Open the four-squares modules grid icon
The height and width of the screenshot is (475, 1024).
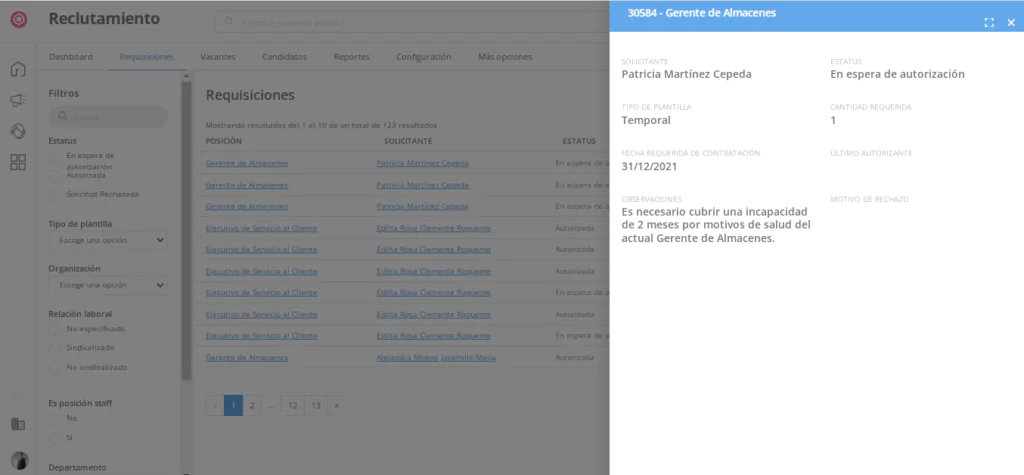pos(18,162)
